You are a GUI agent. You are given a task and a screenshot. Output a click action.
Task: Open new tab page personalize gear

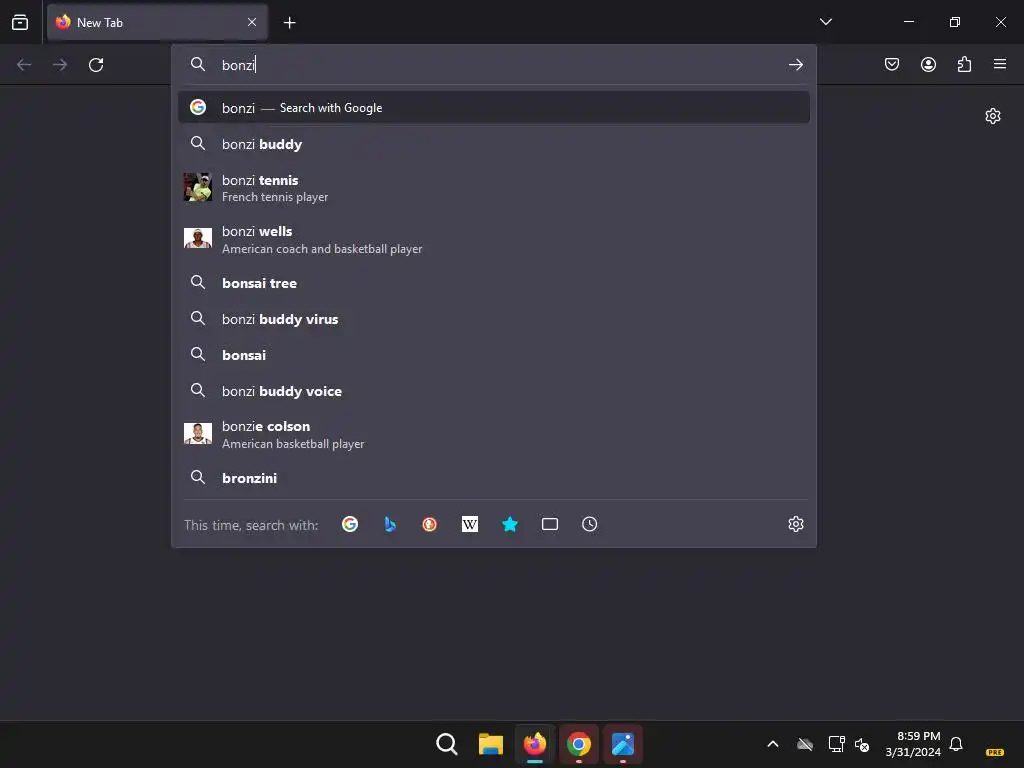tap(993, 116)
